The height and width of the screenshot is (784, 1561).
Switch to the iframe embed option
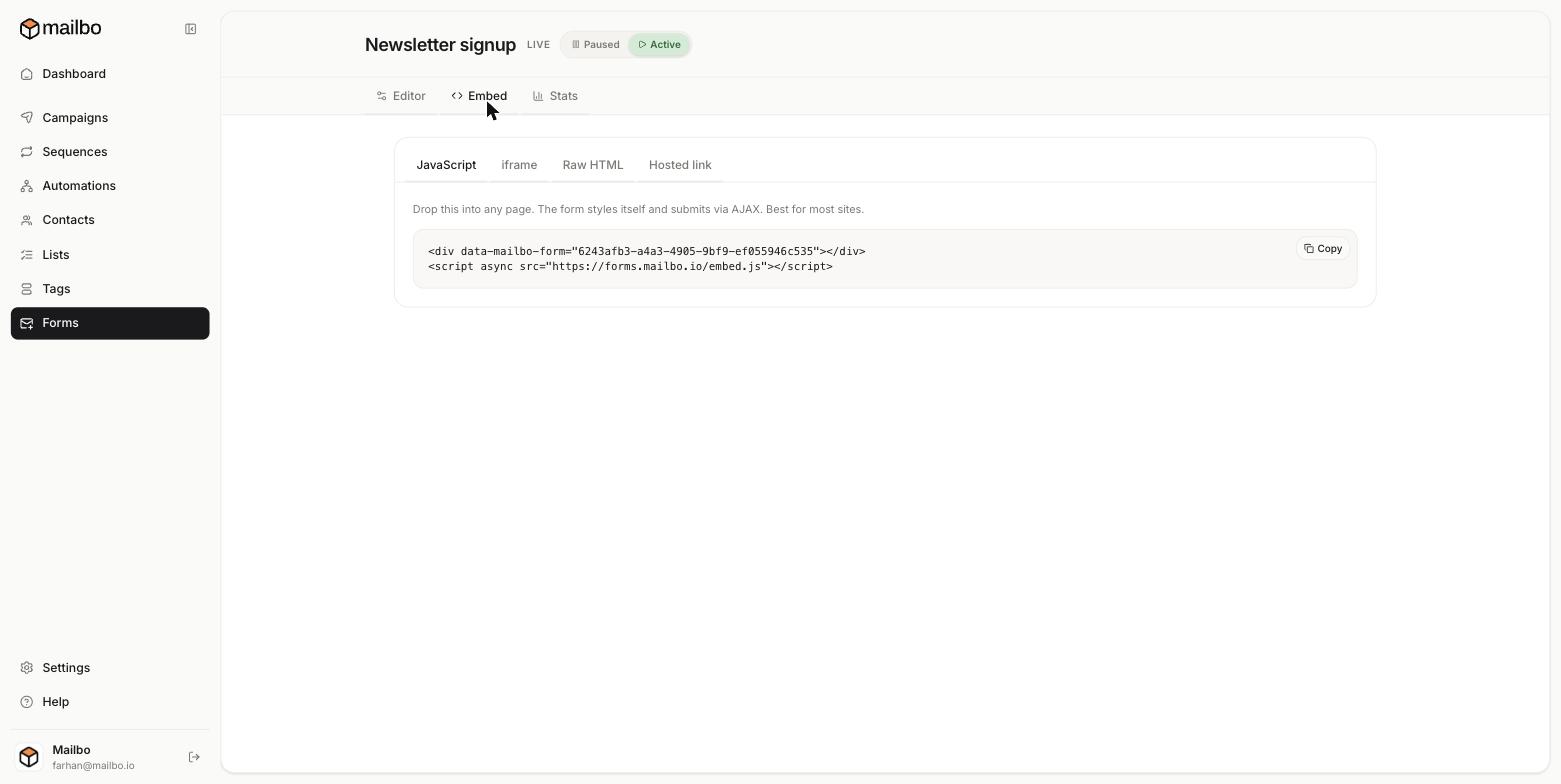pos(519,165)
